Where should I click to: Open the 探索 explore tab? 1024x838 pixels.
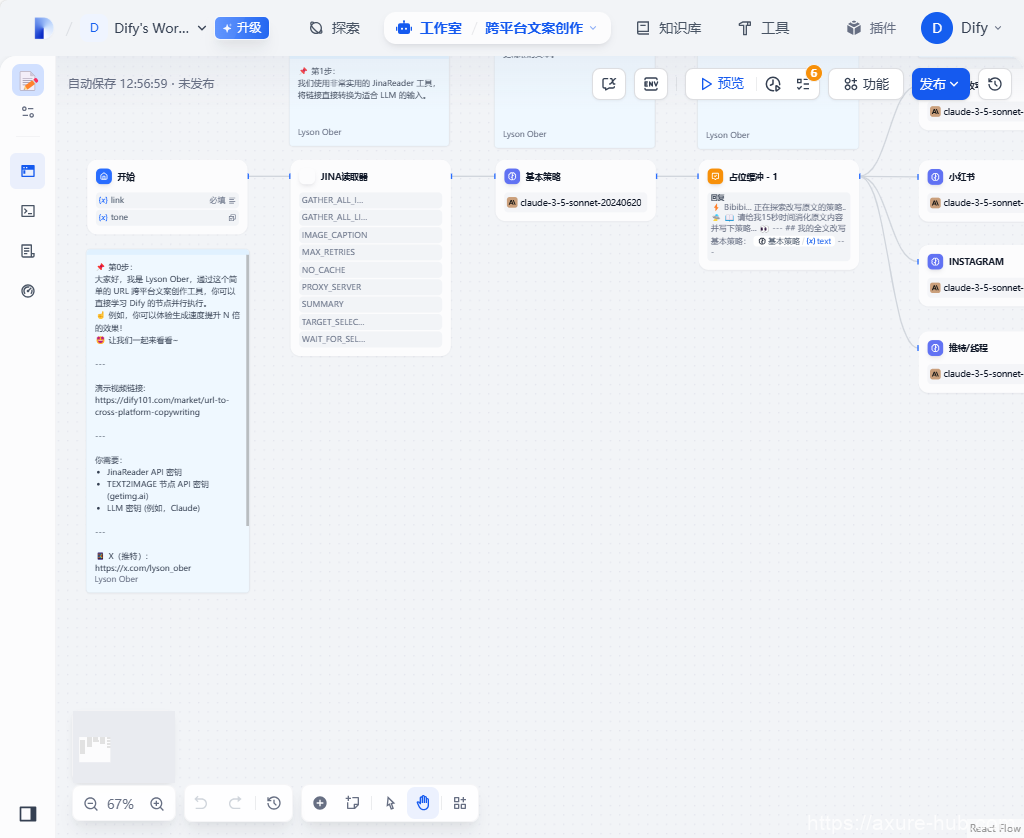click(334, 28)
